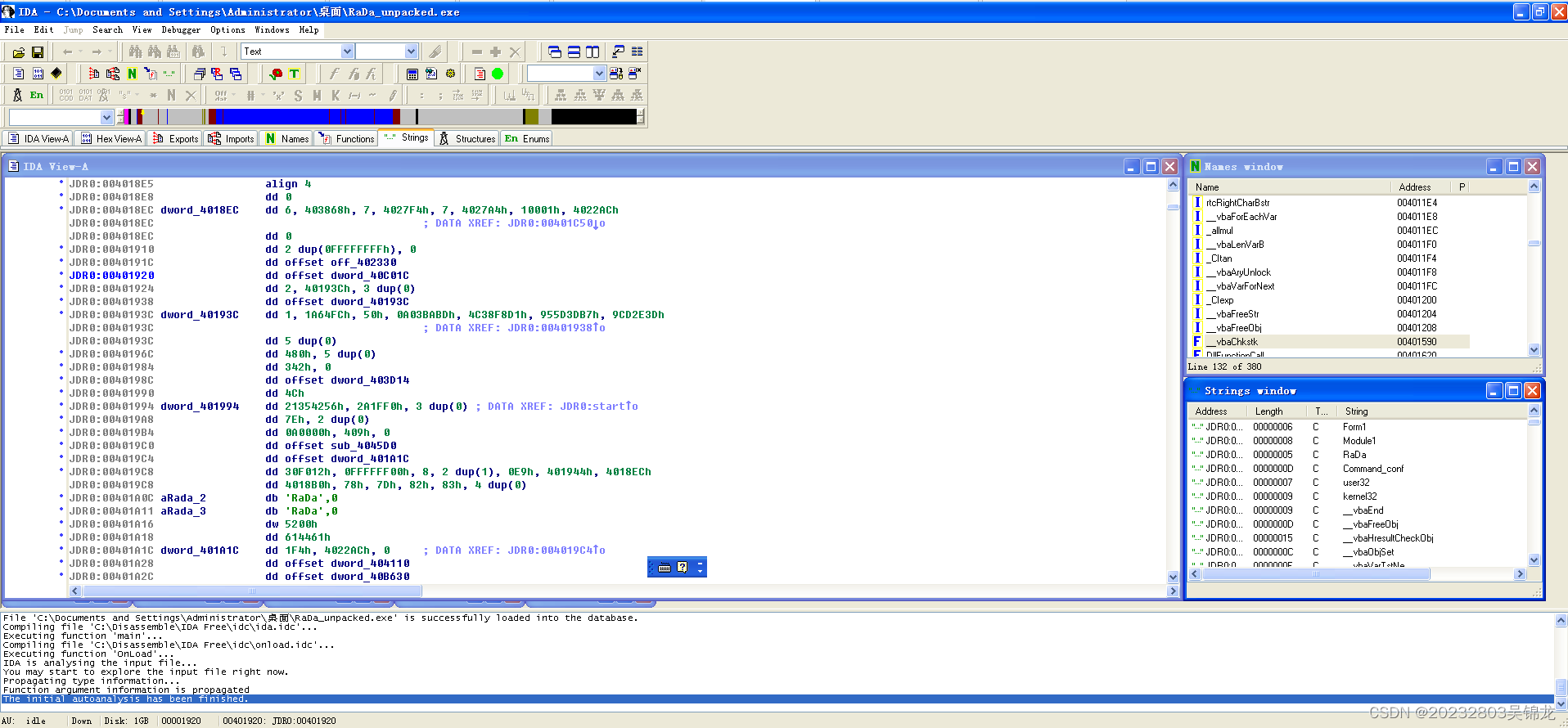Open the Edit menu
This screenshot has height=728, width=1568.
point(43,29)
